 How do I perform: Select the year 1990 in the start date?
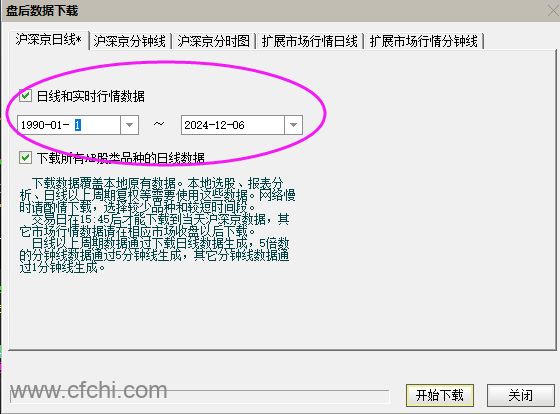coord(33,125)
